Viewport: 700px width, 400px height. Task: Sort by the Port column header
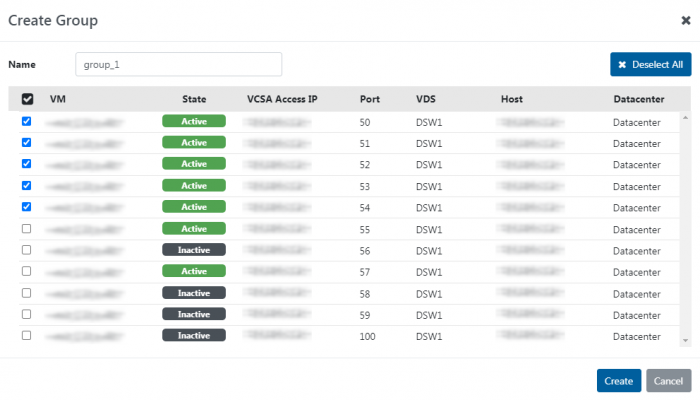(x=369, y=99)
